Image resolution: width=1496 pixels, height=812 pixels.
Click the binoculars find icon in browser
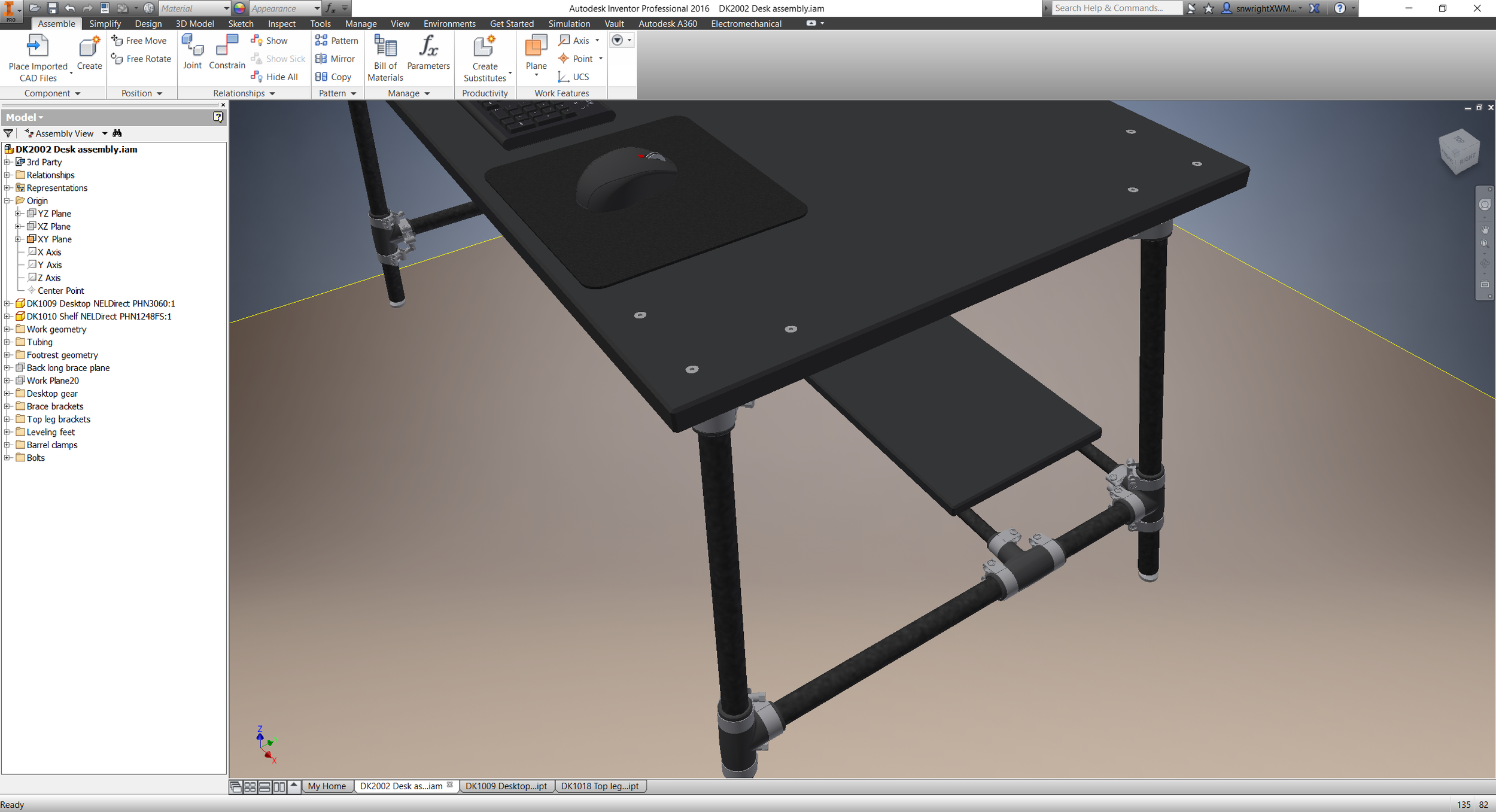point(117,133)
